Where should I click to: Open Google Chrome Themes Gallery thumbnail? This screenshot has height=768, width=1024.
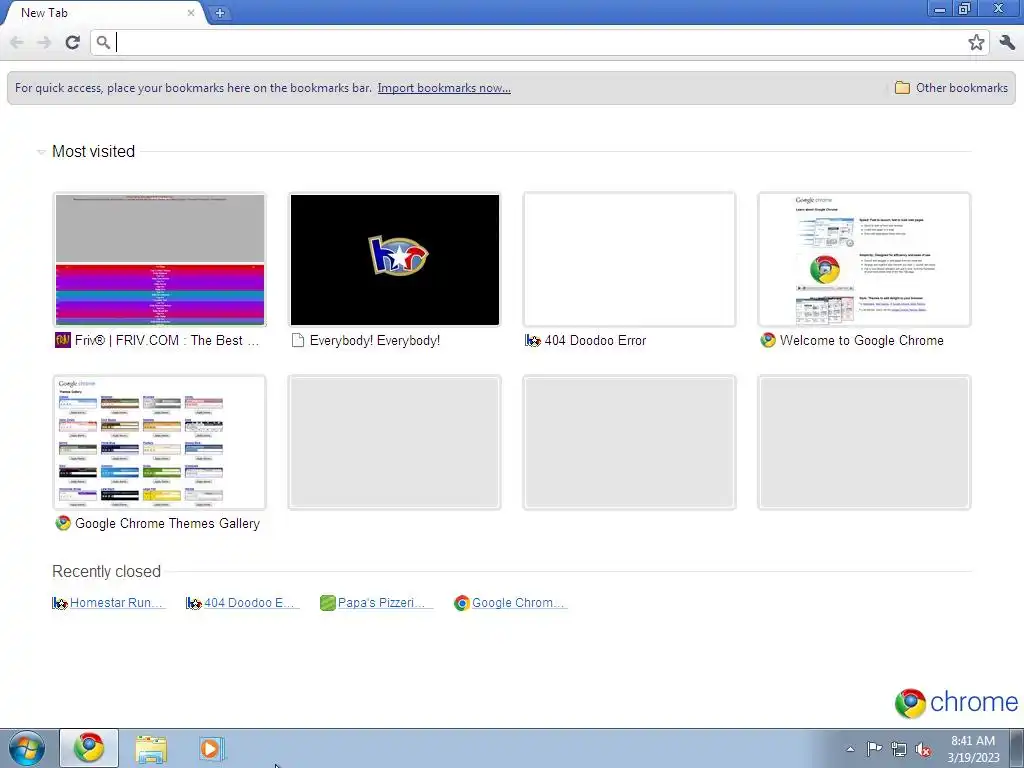[x=160, y=442]
